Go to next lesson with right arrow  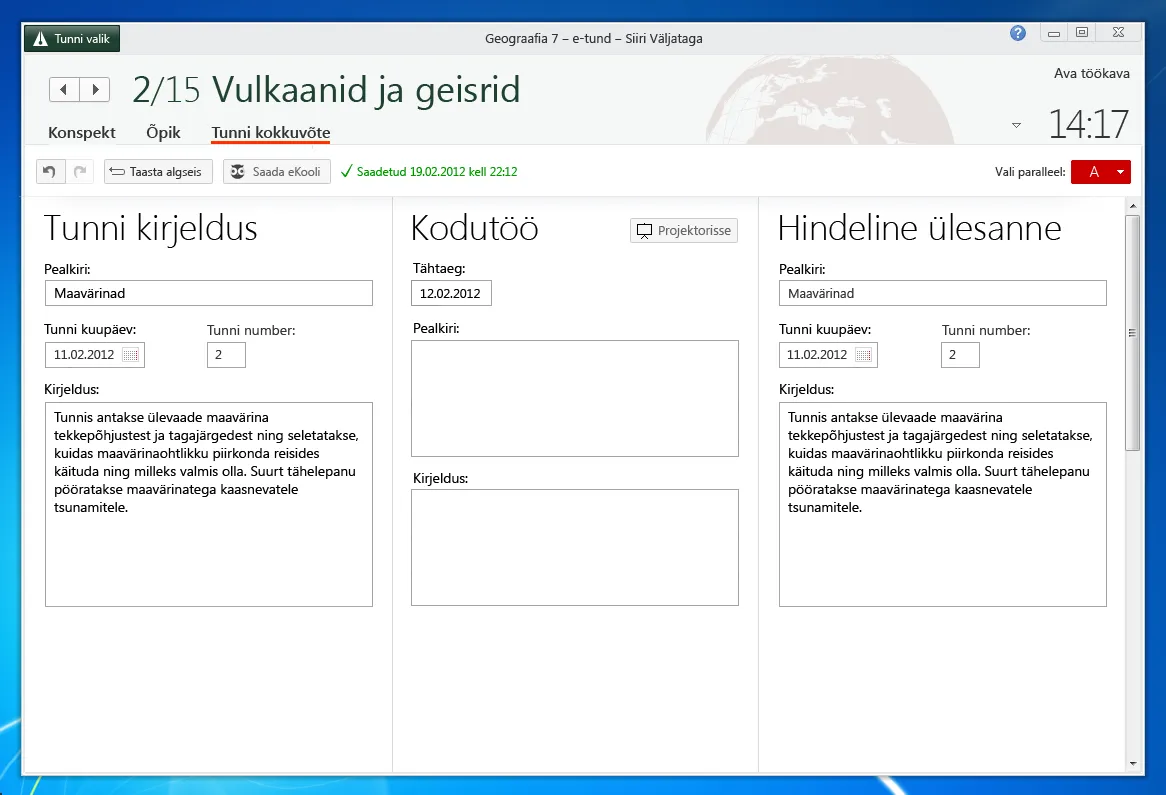(x=95, y=89)
